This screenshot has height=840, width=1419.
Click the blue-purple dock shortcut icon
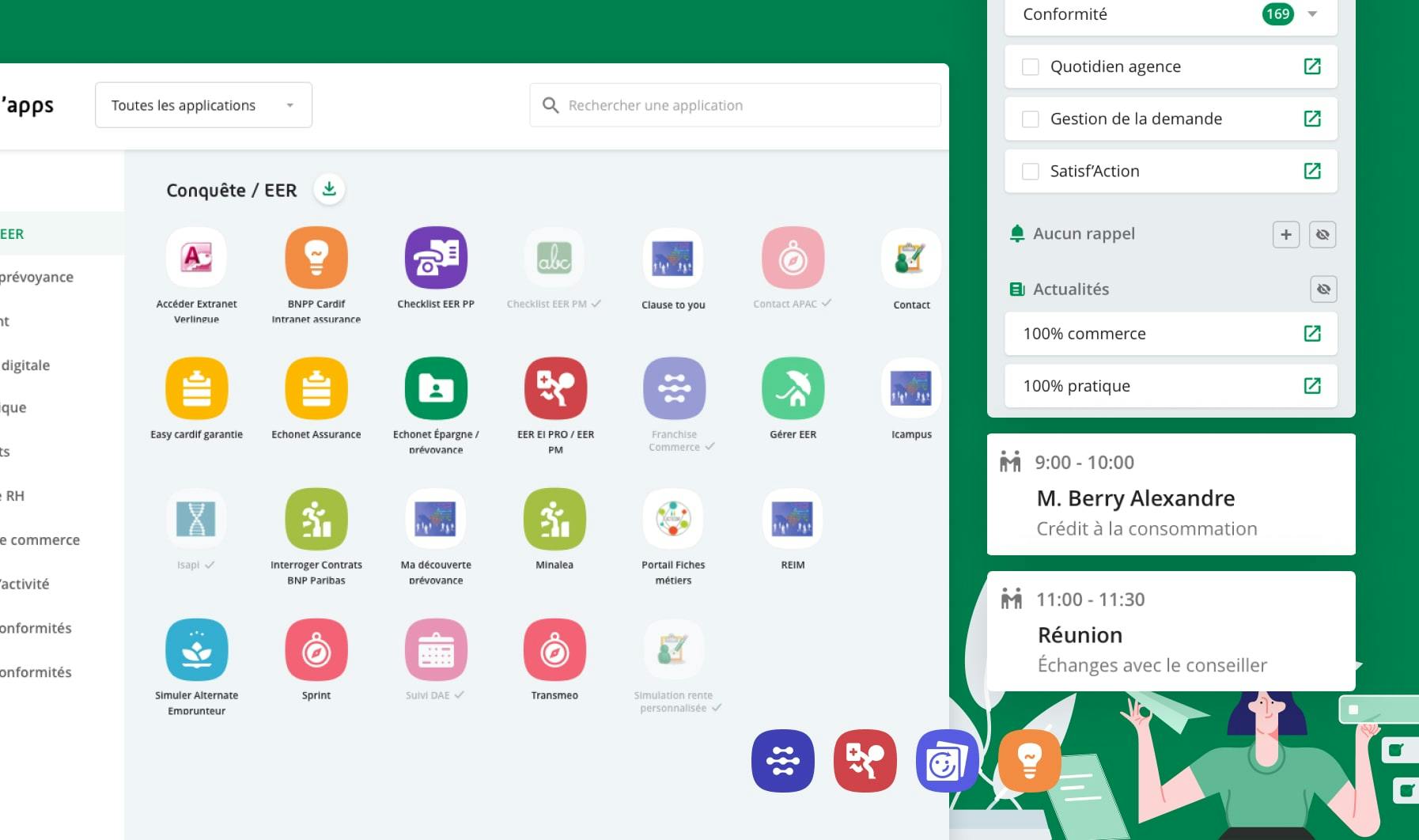point(783,761)
